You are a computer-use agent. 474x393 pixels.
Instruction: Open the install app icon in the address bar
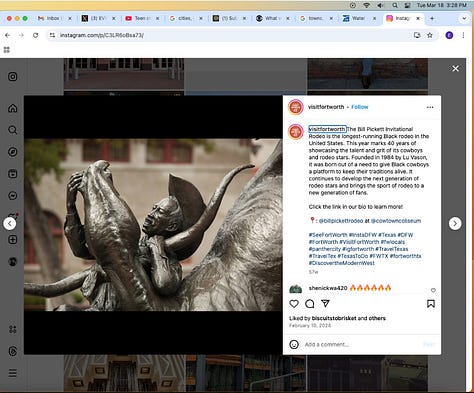(417, 35)
